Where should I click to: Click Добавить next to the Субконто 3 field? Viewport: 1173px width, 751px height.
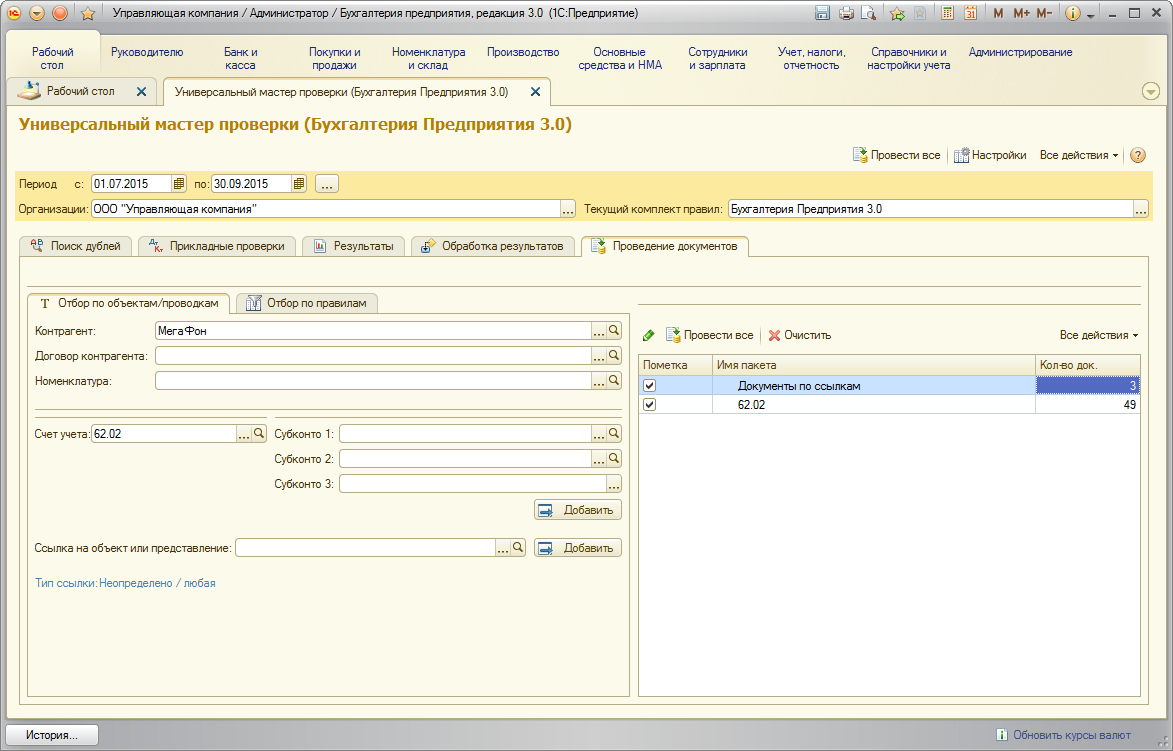[578, 510]
